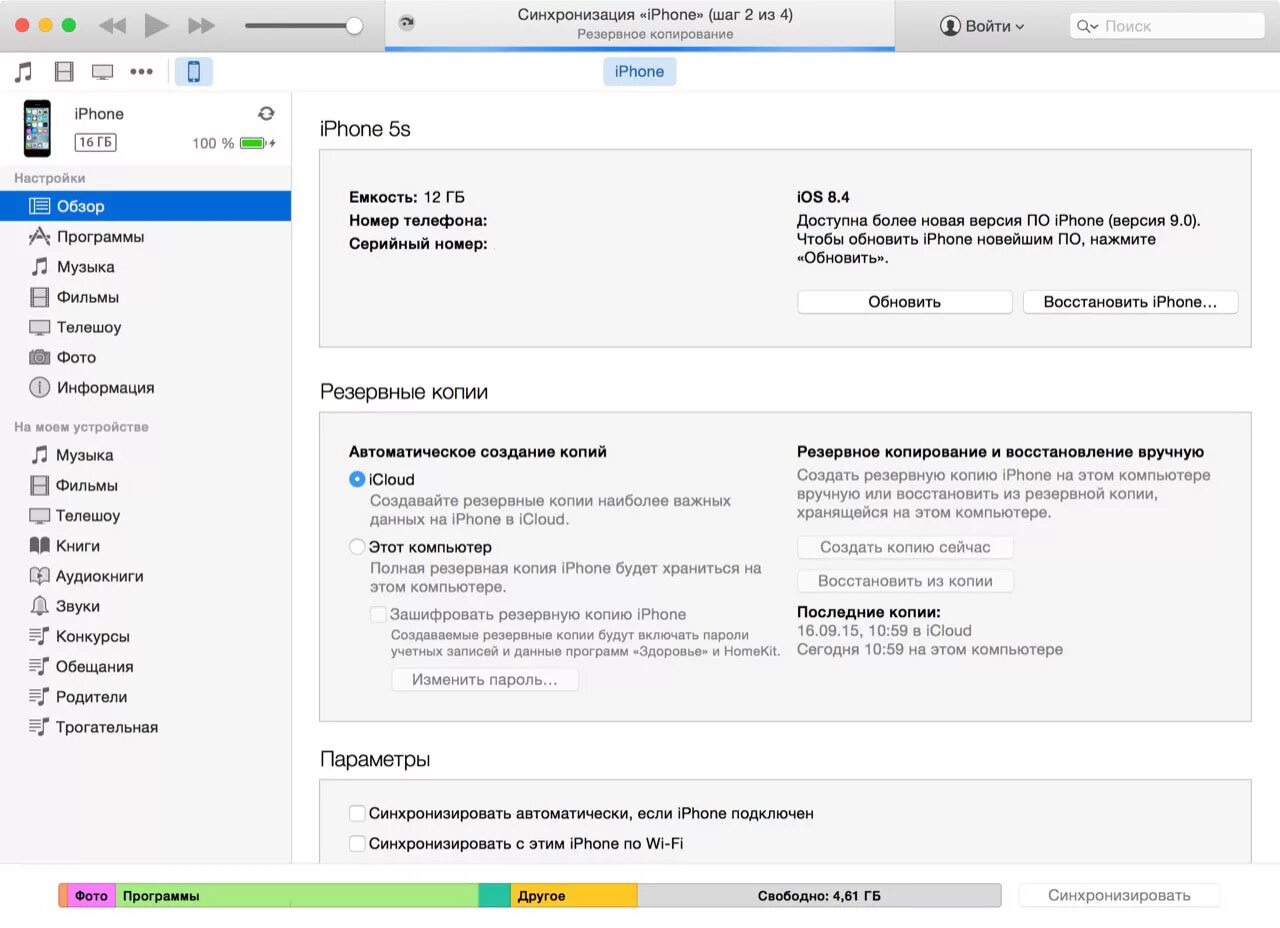Screen dimensions: 1280x928
Task: Click the 16 ГБ capacity badge
Action: coord(95,143)
